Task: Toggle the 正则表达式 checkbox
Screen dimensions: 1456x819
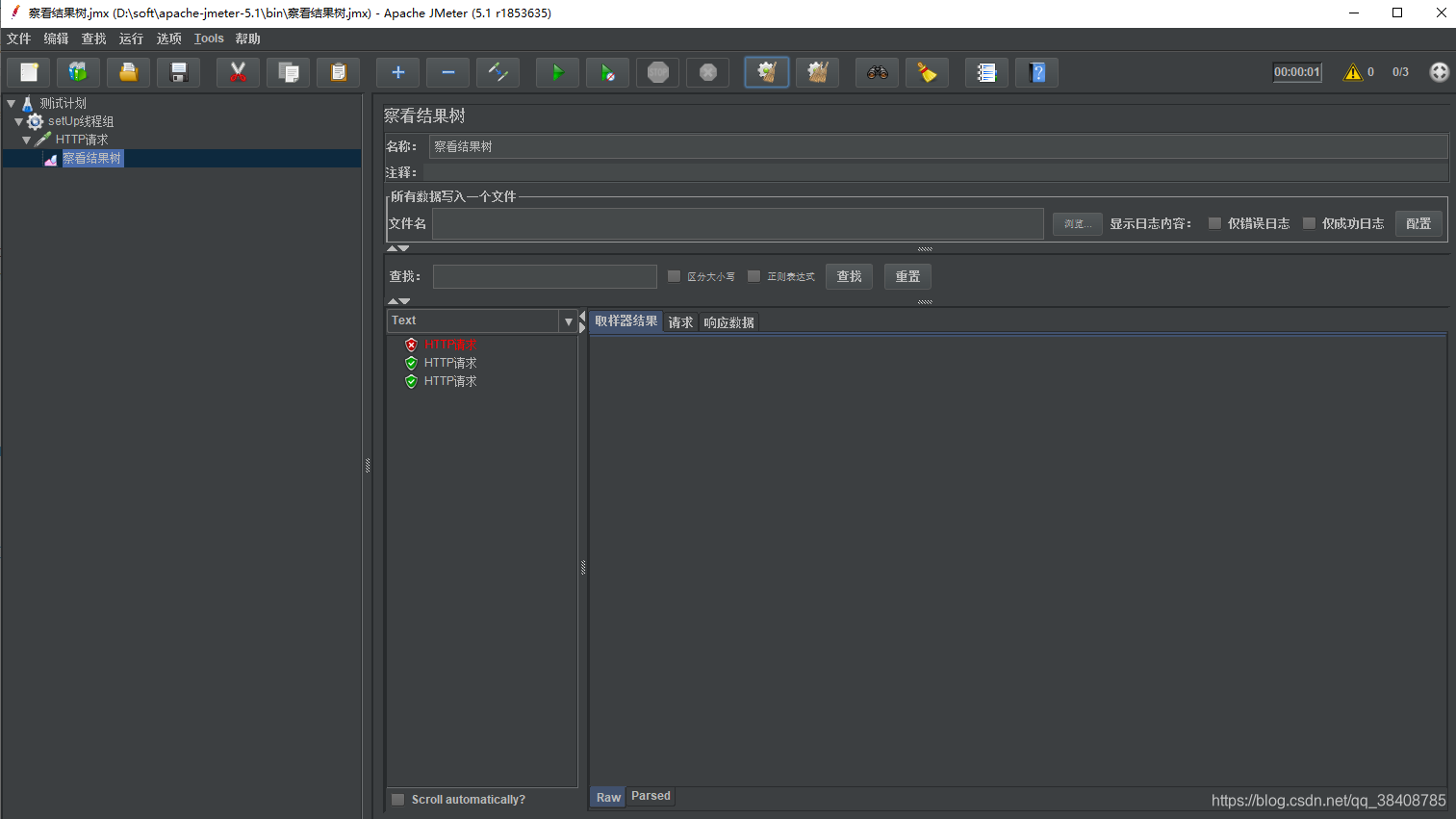Action: 754,276
